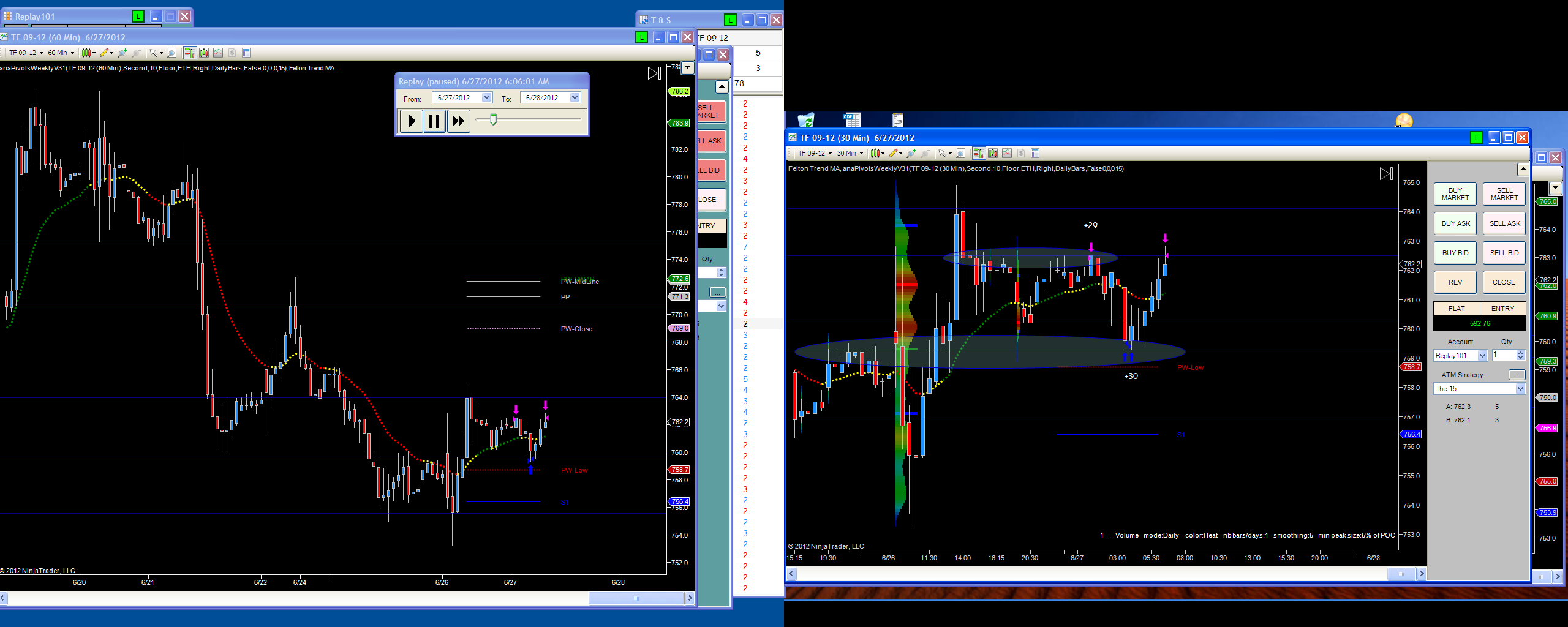The height and width of the screenshot is (627, 1568).
Task: Expand the replay To date picker
Action: click(x=575, y=97)
